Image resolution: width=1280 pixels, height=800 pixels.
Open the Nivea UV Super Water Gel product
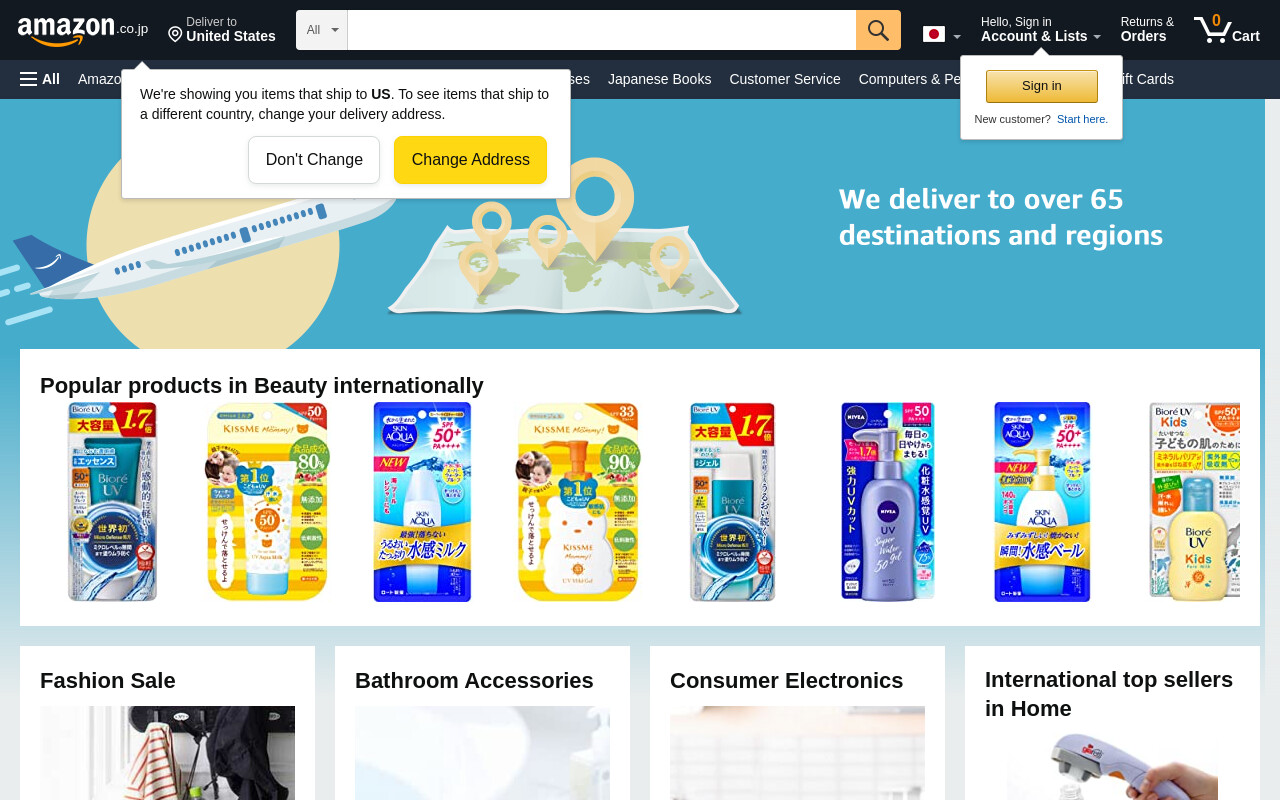[x=888, y=502]
